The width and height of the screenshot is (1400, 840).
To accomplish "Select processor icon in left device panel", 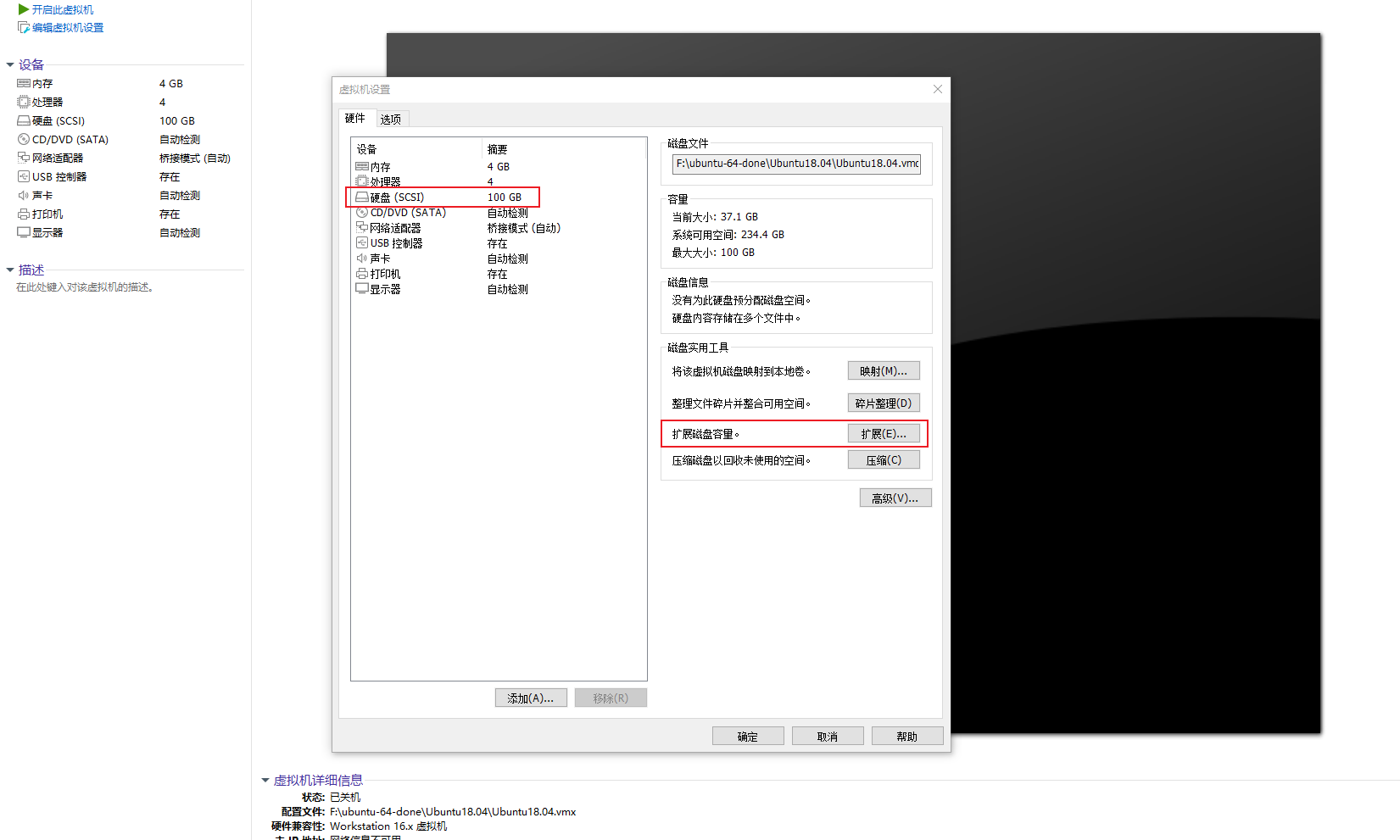I will point(24,102).
